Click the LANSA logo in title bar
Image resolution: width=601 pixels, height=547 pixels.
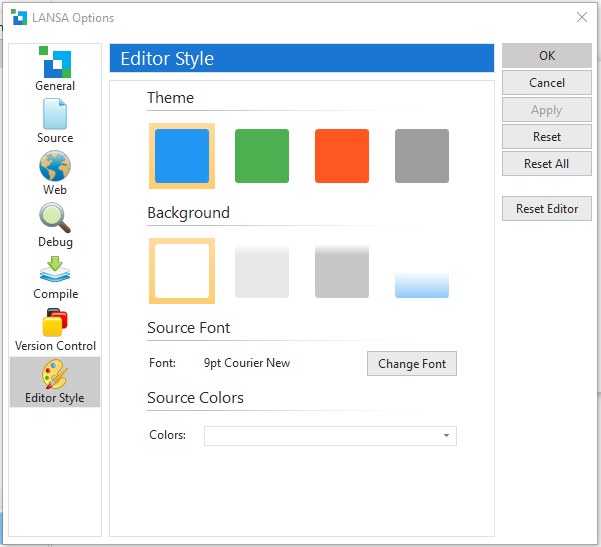point(19,17)
